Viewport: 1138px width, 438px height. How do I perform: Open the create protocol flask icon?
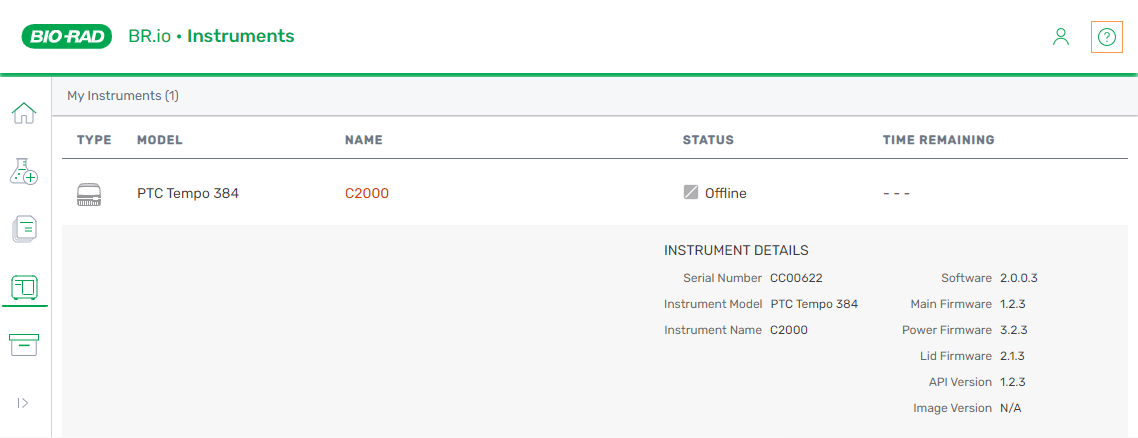(x=24, y=172)
